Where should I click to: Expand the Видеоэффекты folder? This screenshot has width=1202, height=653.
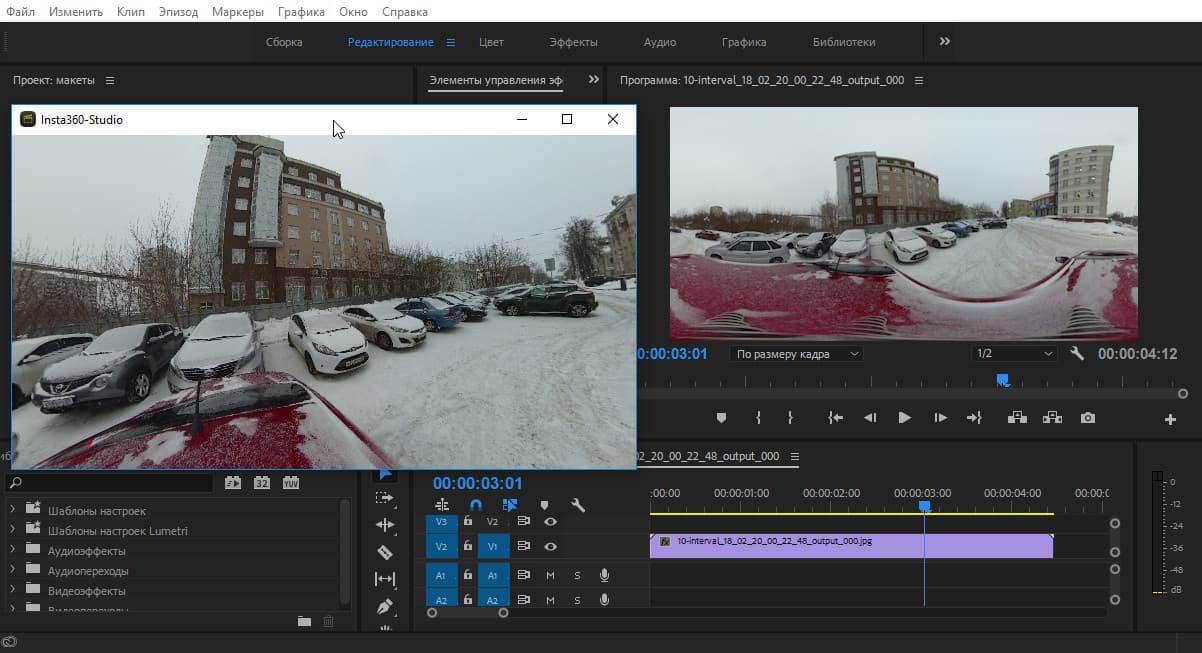(x=13, y=591)
